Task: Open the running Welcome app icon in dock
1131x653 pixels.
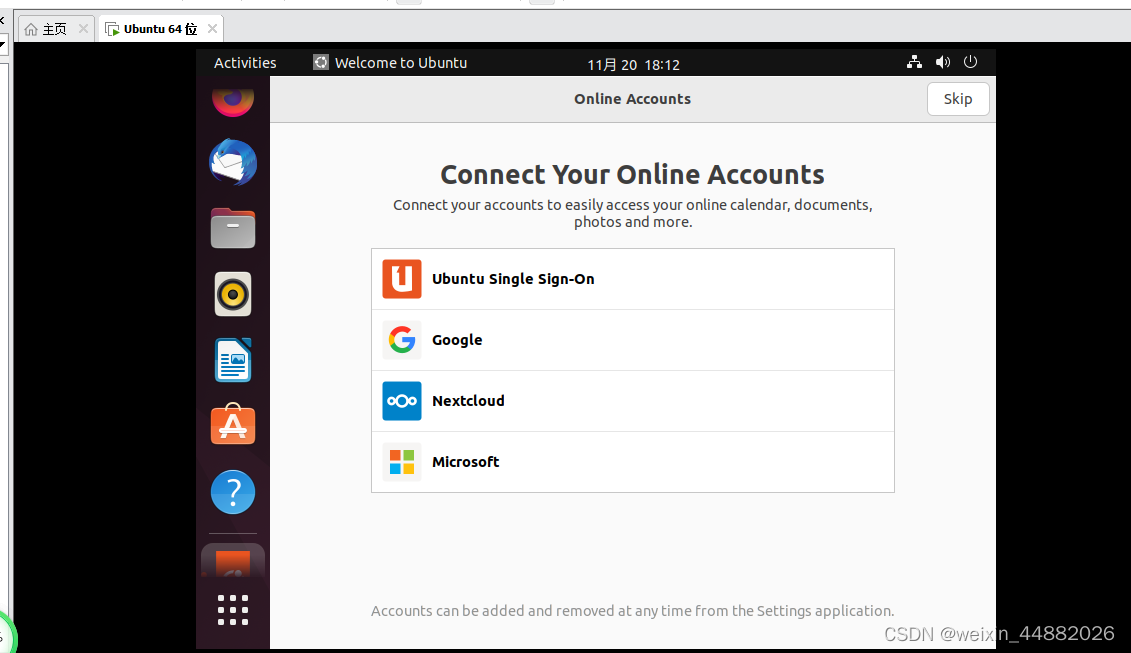Action: [232, 561]
